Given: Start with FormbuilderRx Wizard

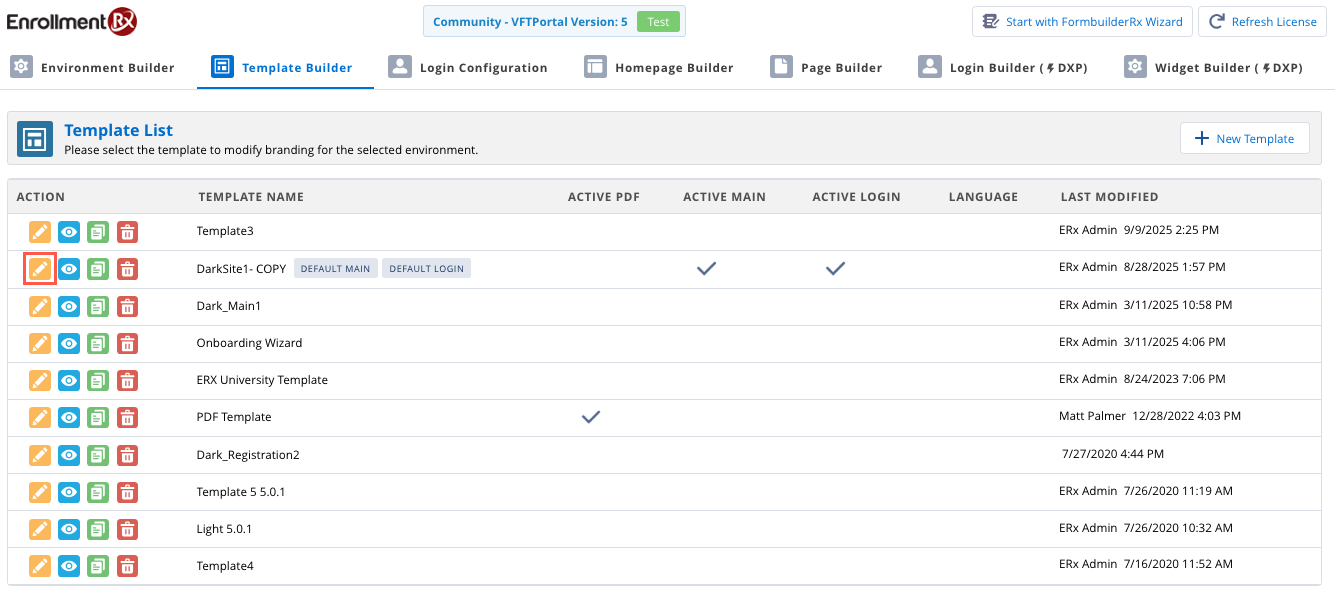Looking at the screenshot, I should click(x=1082, y=22).
